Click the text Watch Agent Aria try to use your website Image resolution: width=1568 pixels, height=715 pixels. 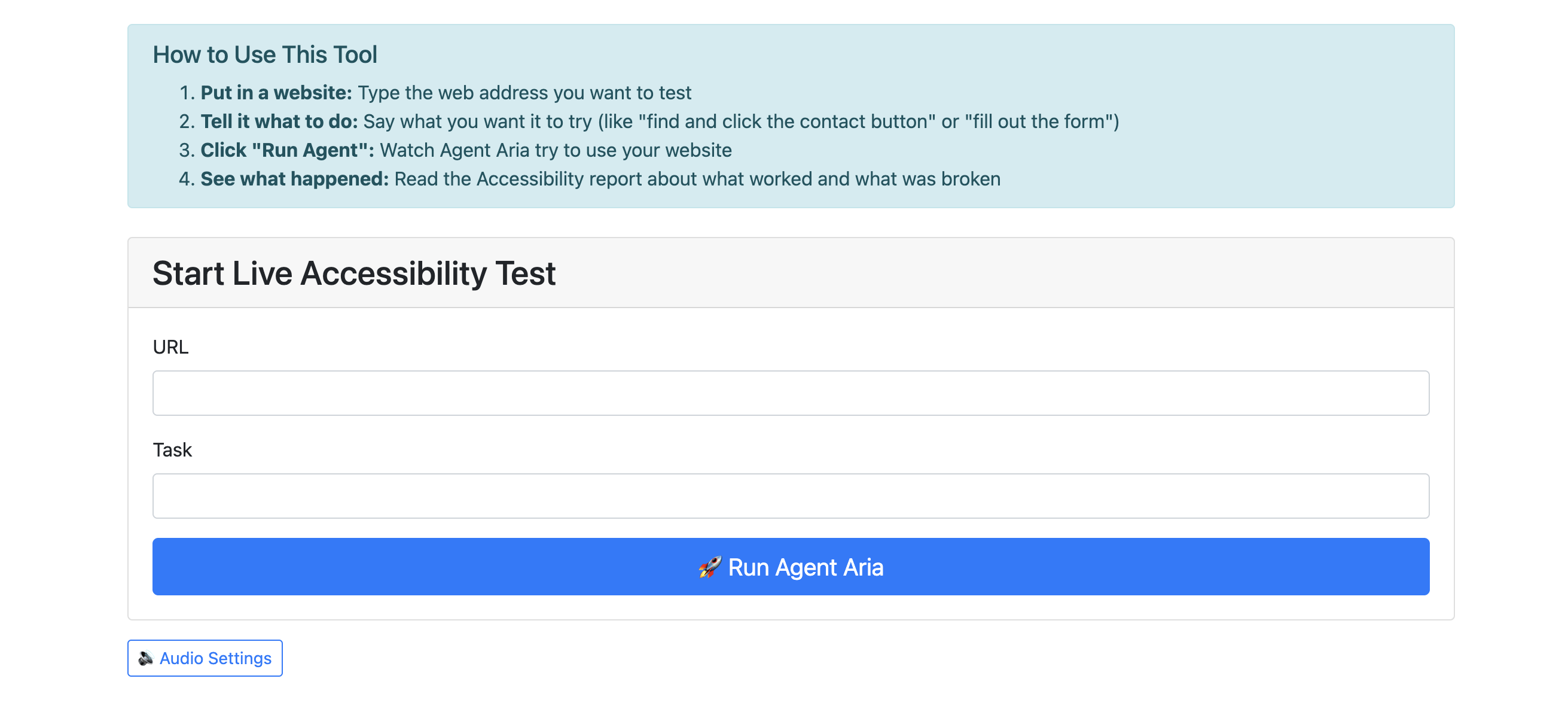pos(556,150)
